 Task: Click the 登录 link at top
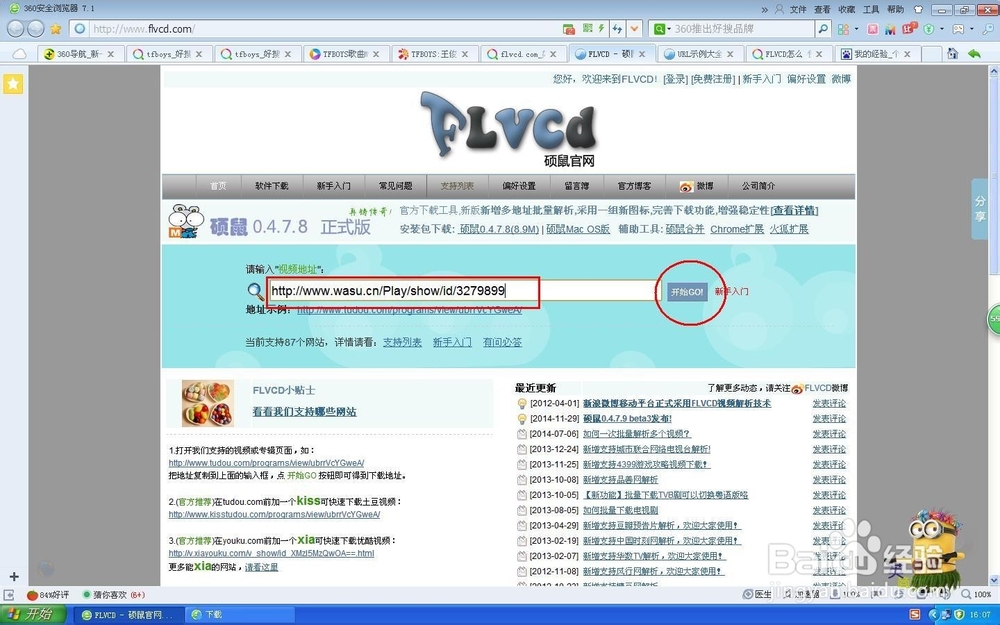[675, 79]
